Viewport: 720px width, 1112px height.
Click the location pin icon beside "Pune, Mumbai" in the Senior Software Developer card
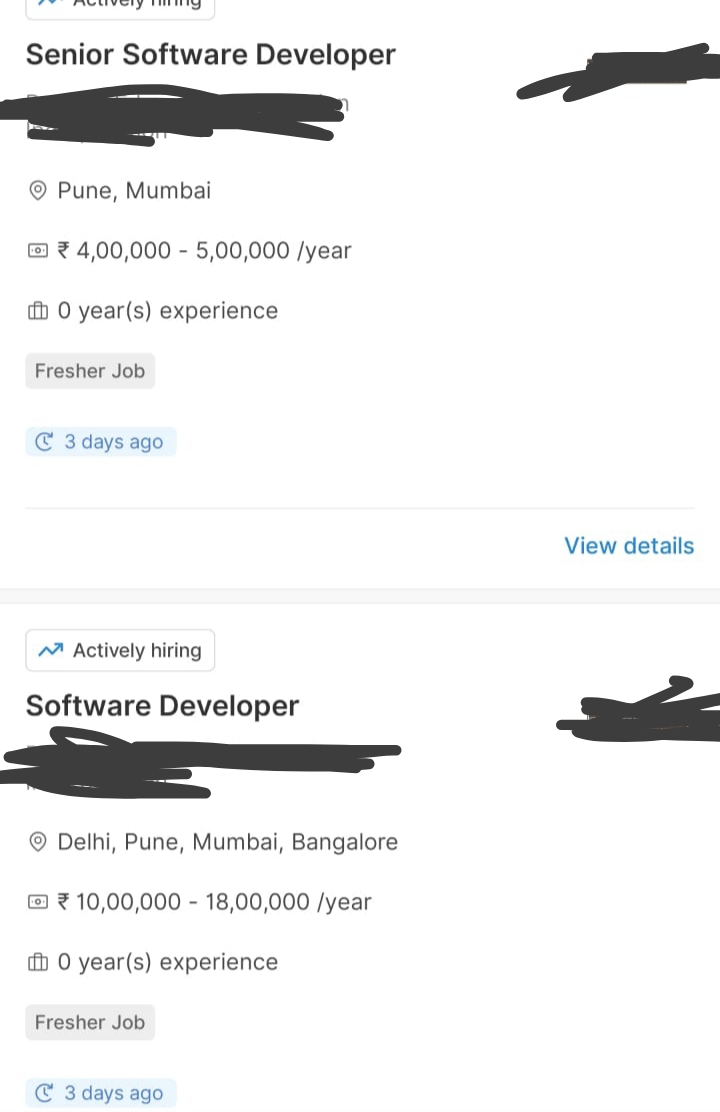click(38, 191)
